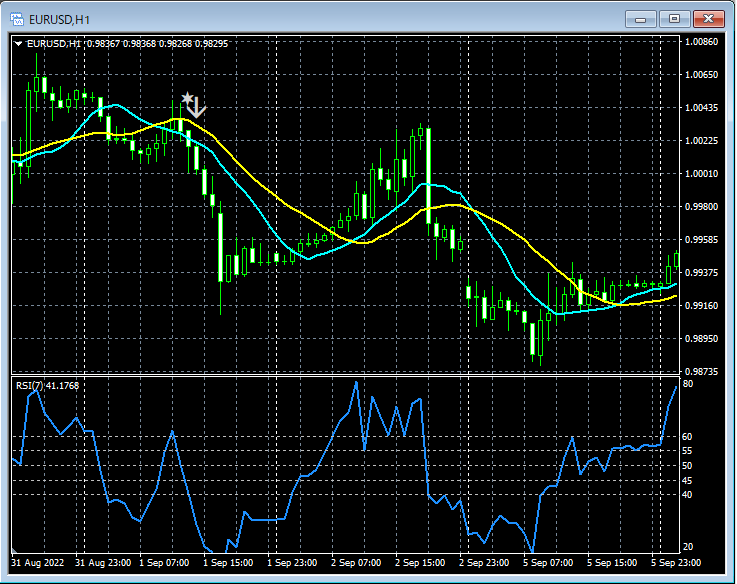Click the 0.98950 price scale label
This screenshot has width=737, height=584.
click(701, 339)
